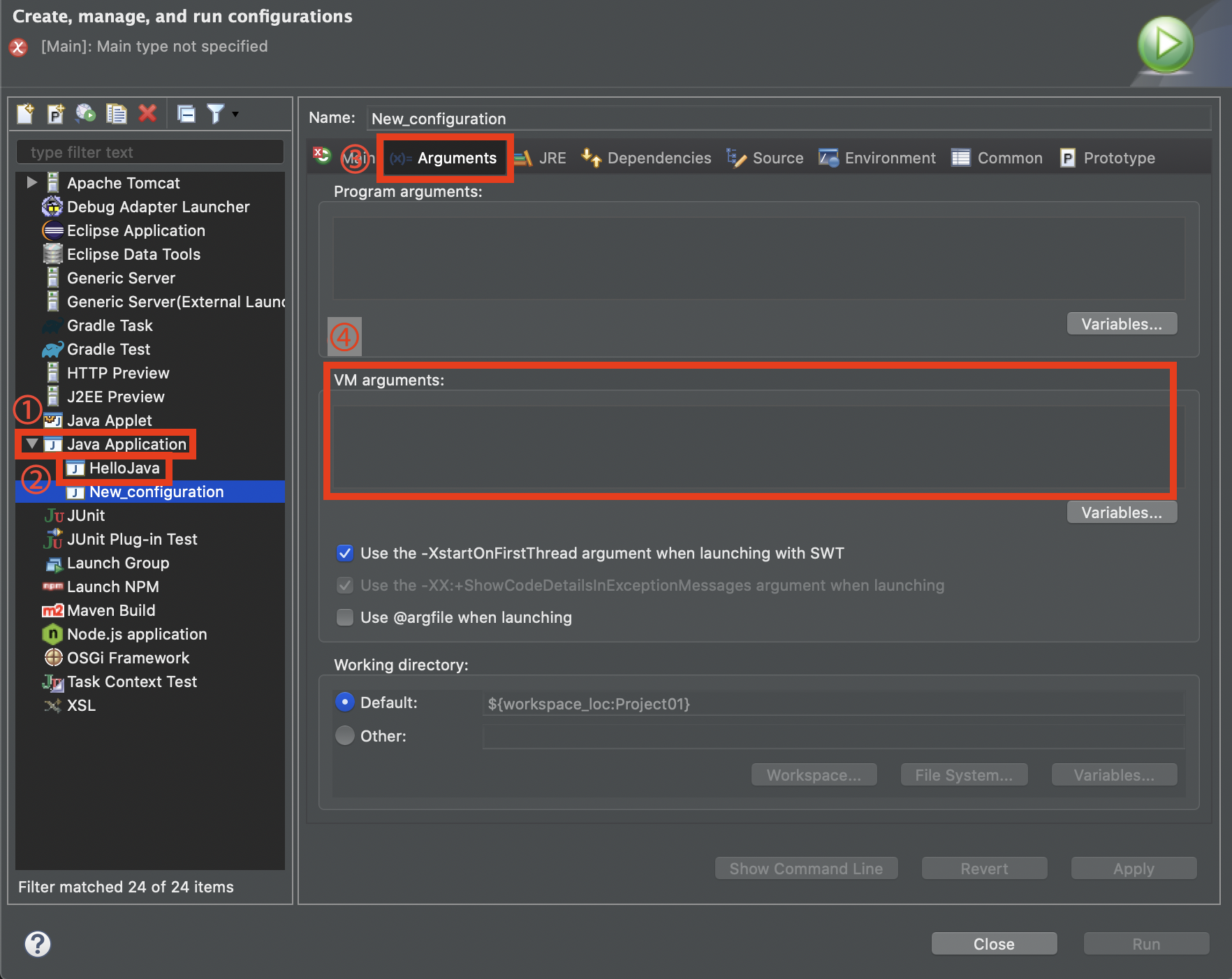
Task: Click the JUnit Plug-in Test icon
Action: (52, 538)
